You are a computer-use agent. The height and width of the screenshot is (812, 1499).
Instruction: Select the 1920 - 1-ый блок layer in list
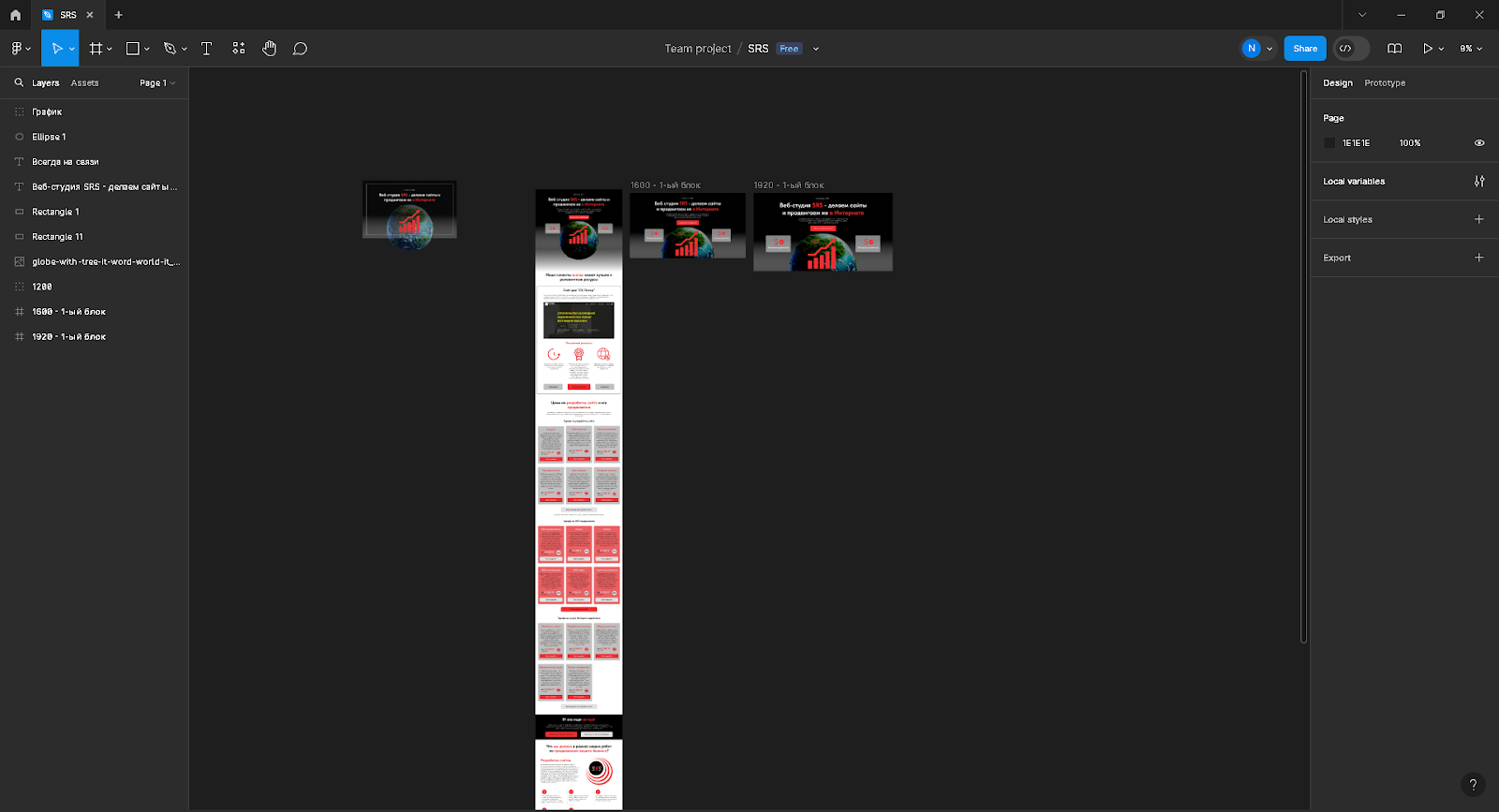tap(94, 336)
